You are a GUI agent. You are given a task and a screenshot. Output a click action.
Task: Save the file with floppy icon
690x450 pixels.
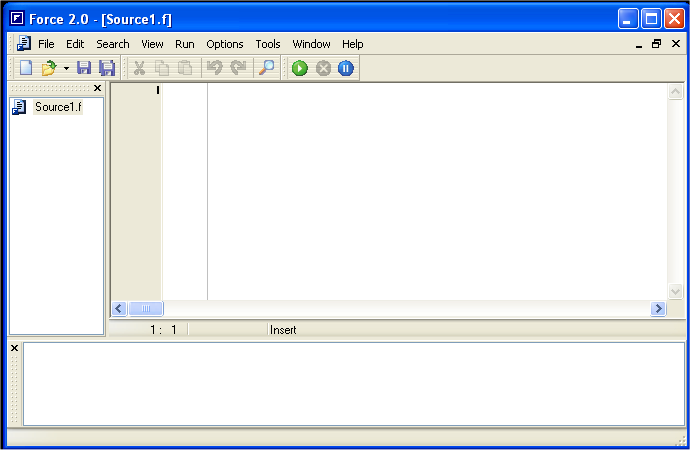point(84,68)
